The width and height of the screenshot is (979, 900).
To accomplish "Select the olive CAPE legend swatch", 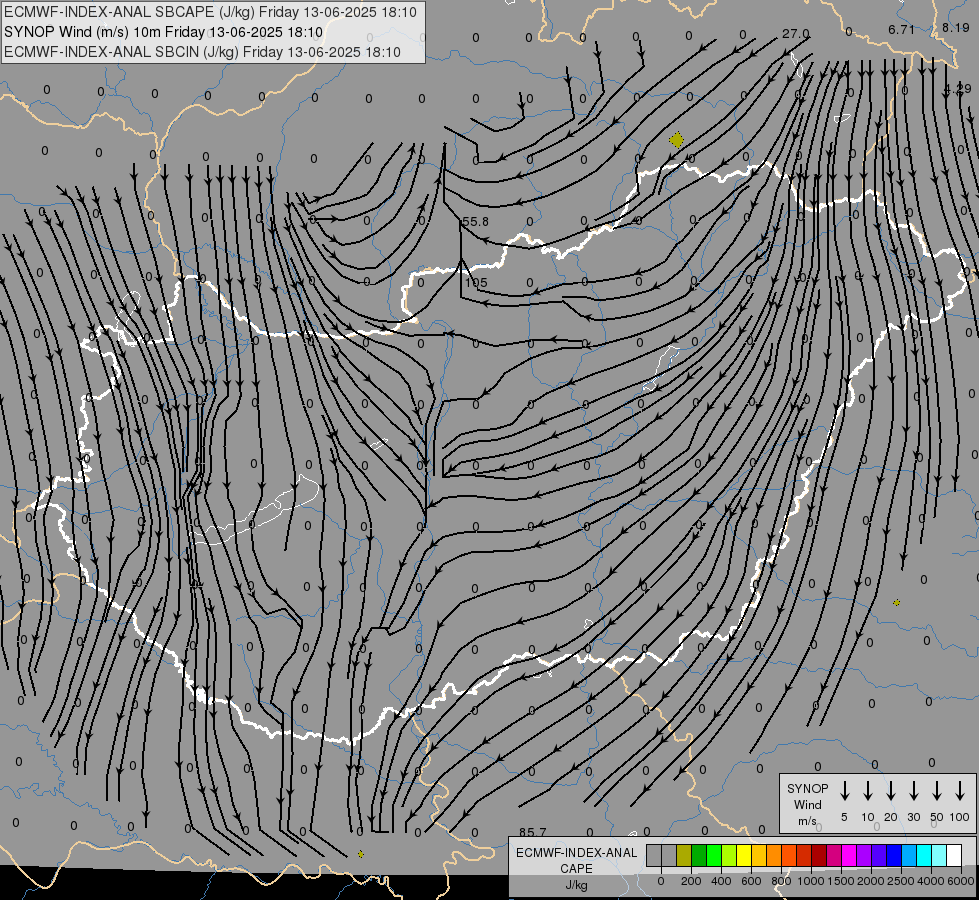I will (x=684, y=855).
